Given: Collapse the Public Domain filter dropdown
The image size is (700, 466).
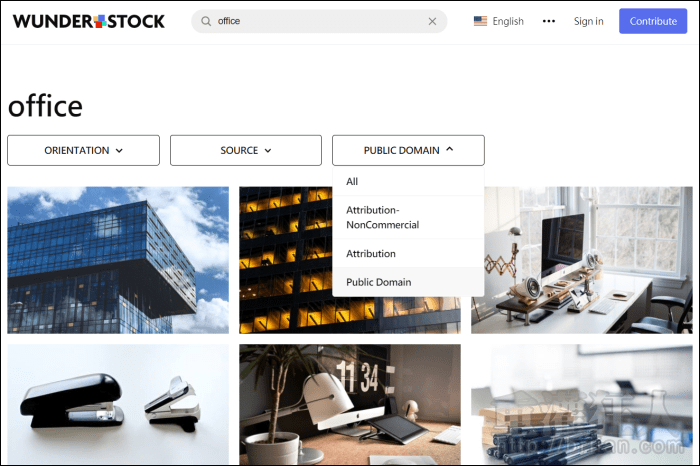Looking at the screenshot, I should point(408,151).
